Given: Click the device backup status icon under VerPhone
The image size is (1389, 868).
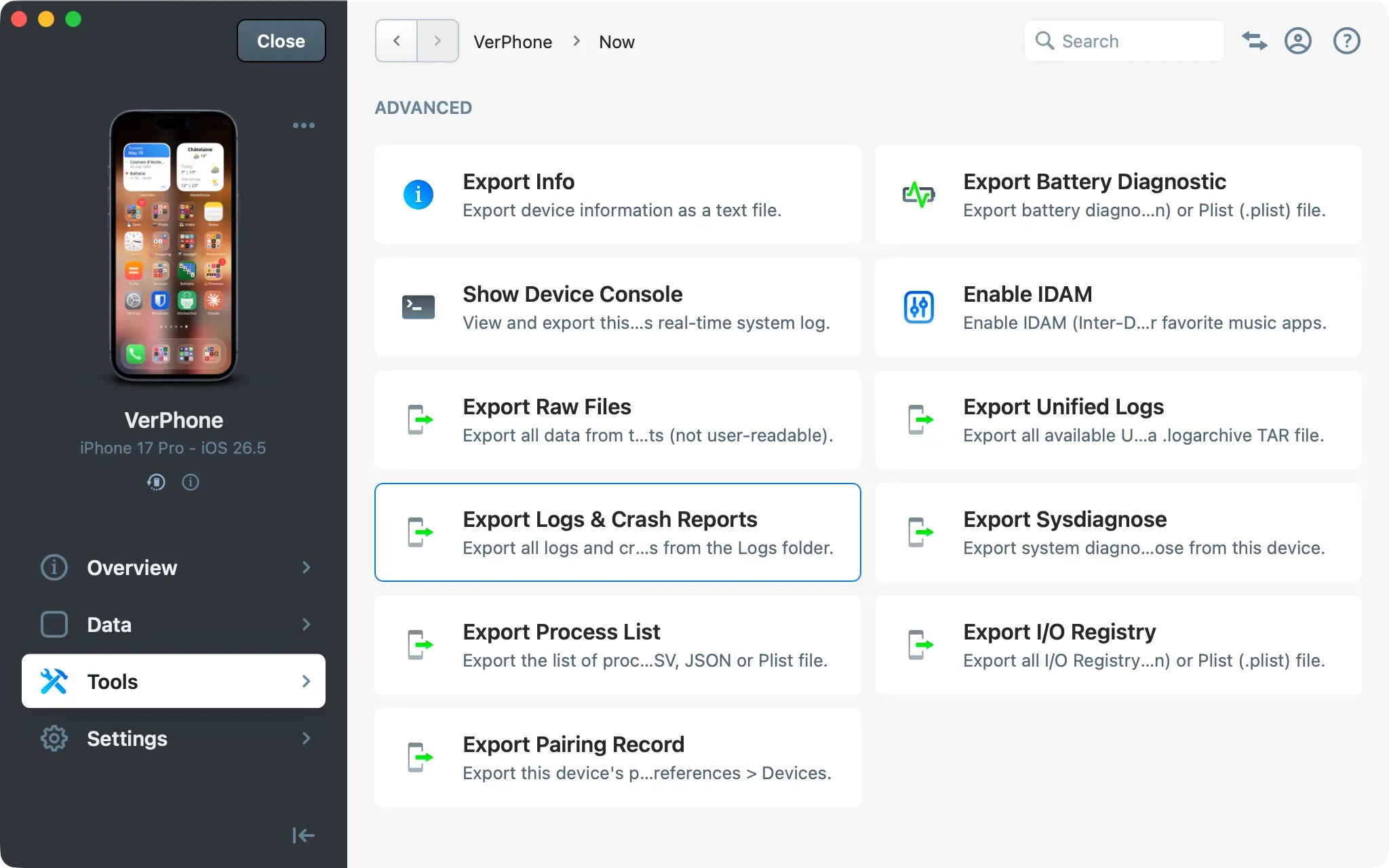Looking at the screenshot, I should (x=156, y=482).
